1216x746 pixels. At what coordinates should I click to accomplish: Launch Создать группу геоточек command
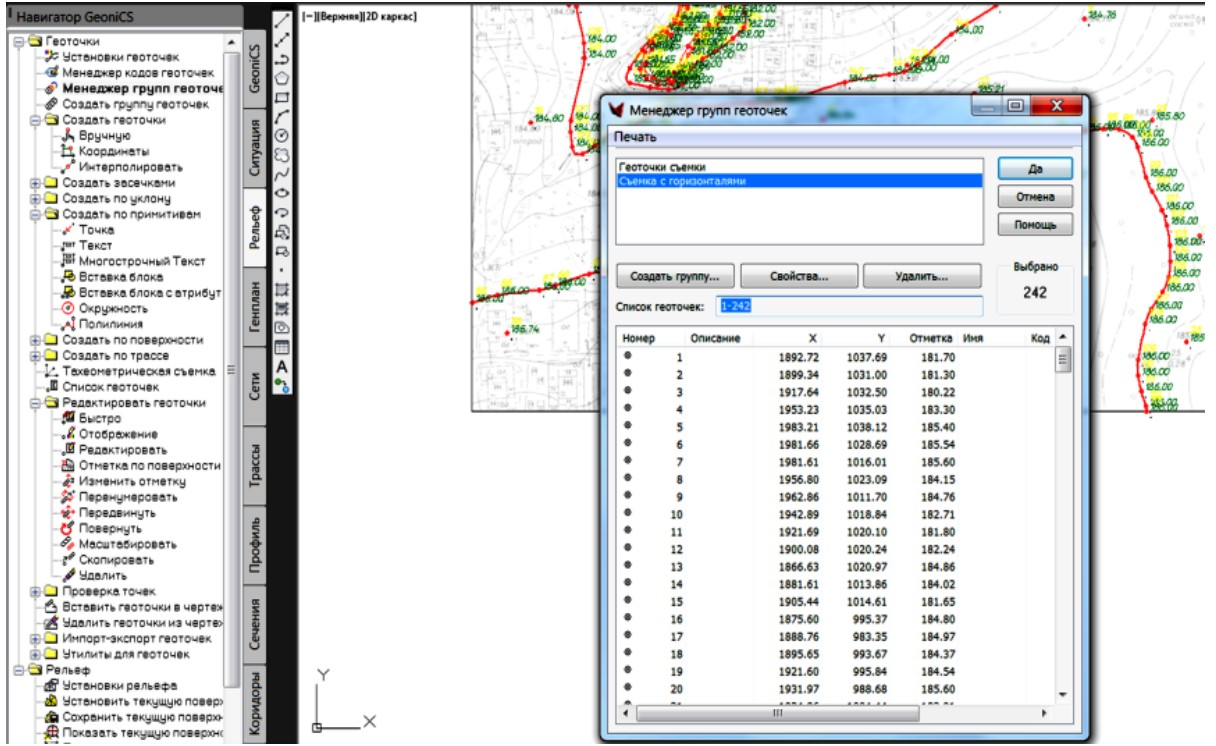click(x=135, y=104)
